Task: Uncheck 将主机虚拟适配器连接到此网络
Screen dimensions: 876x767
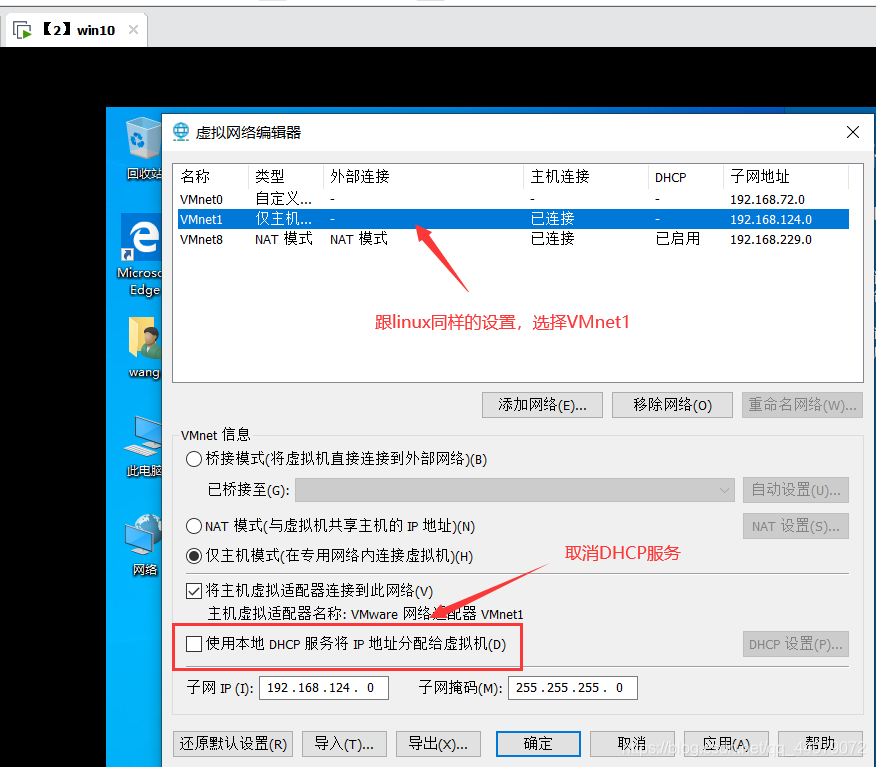Action: point(194,591)
